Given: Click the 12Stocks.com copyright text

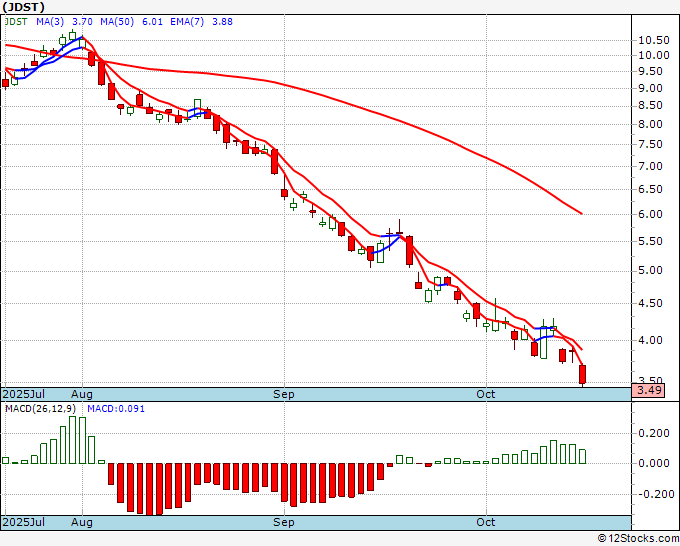Looking at the screenshot, I should tap(638, 539).
